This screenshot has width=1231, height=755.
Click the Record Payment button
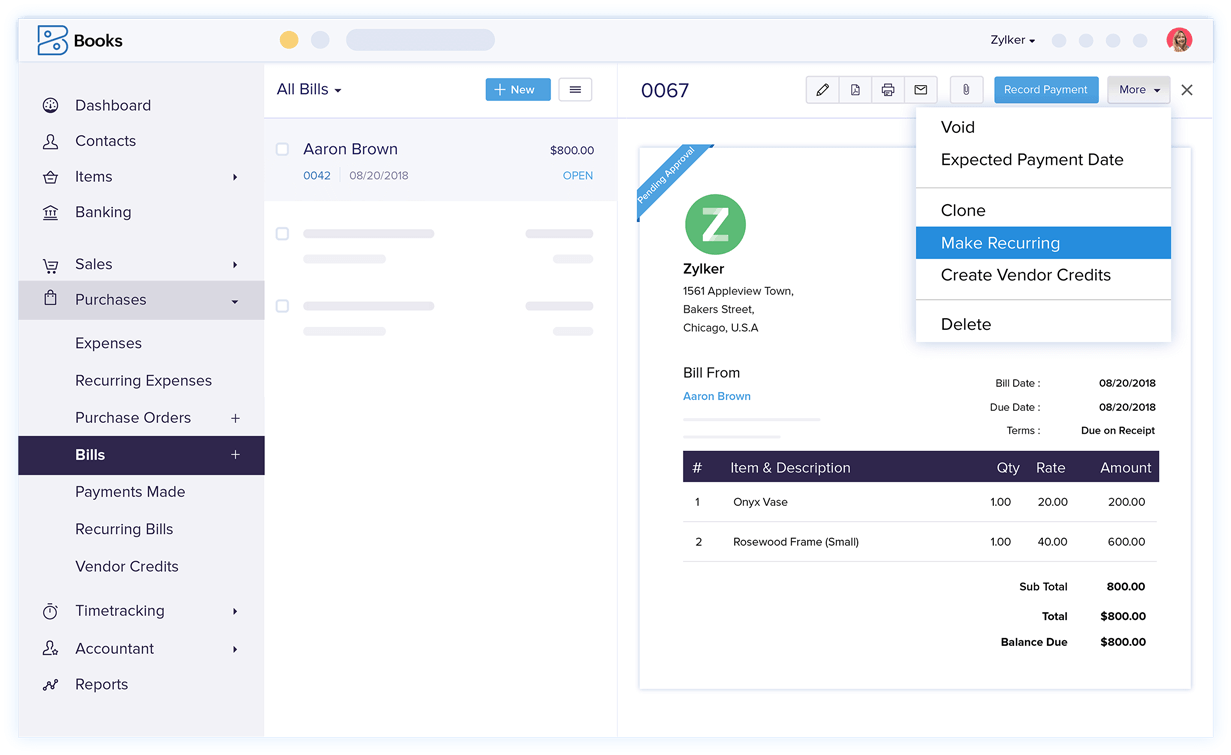(x=1045, y=90)
